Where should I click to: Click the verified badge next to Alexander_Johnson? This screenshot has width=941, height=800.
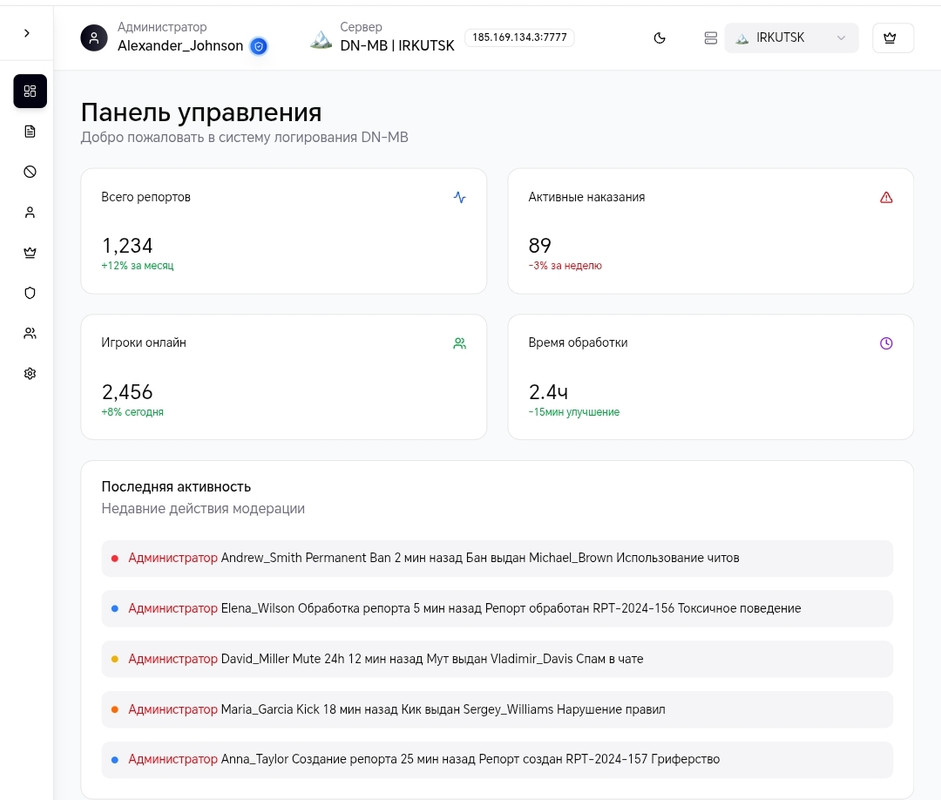[259, 46]
